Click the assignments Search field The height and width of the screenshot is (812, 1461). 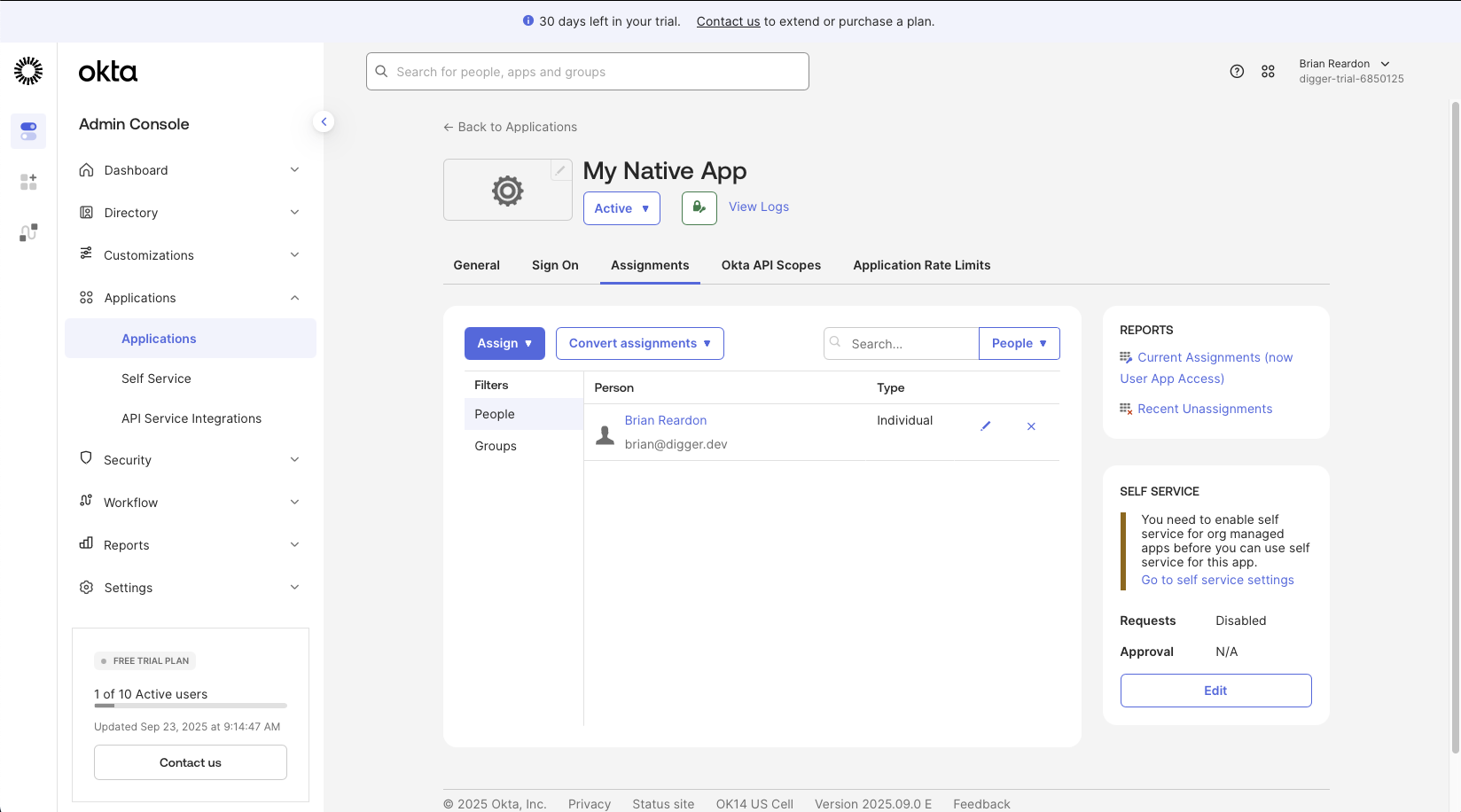point(909,344)
